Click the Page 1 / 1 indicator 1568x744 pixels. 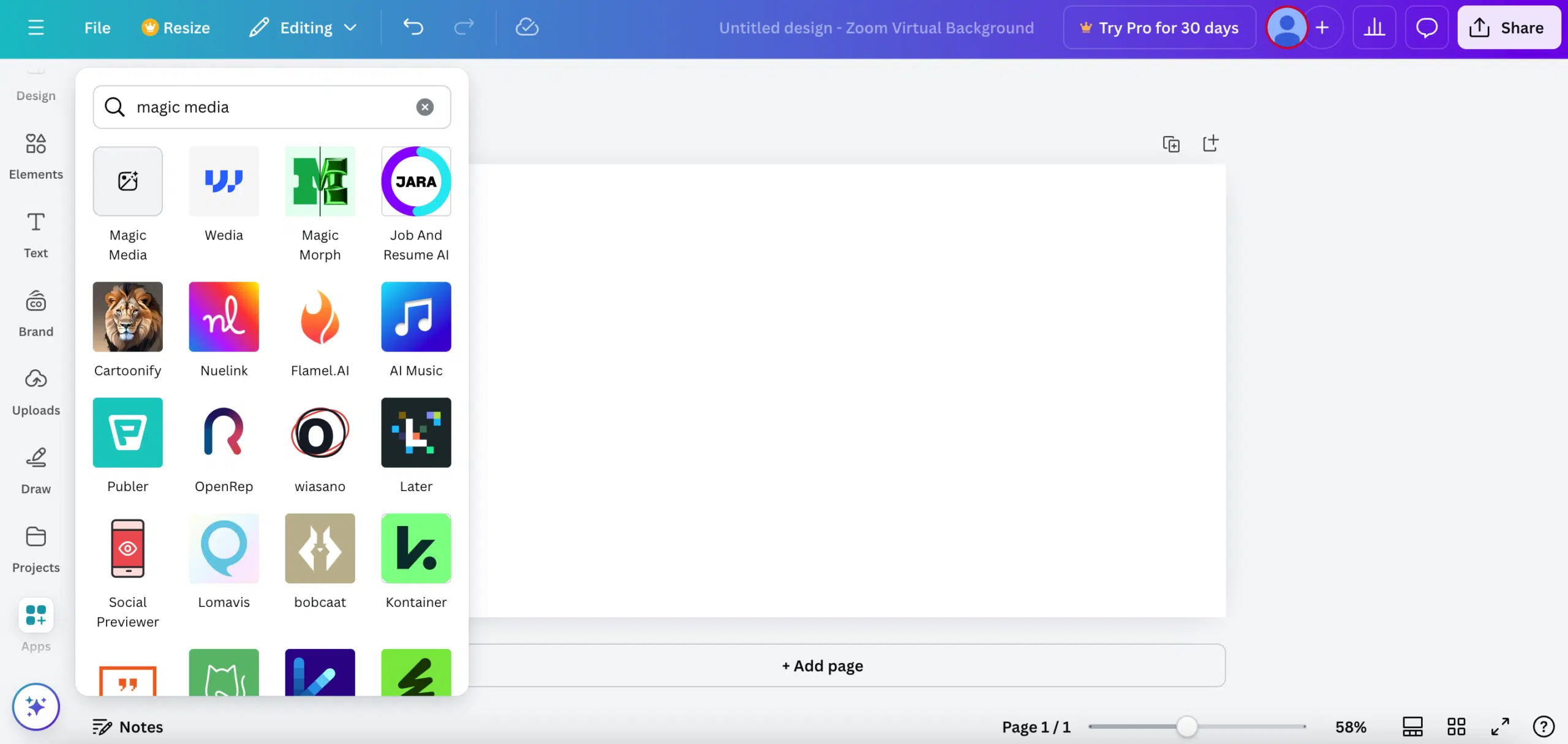pos(1036,727)
